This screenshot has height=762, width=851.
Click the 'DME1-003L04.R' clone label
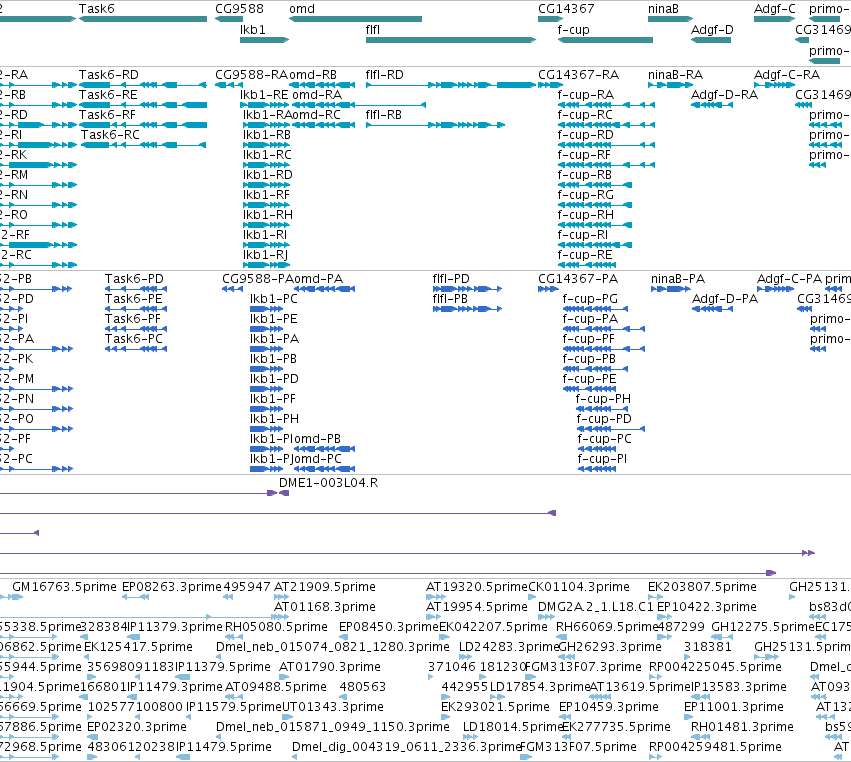click(328, 482)
